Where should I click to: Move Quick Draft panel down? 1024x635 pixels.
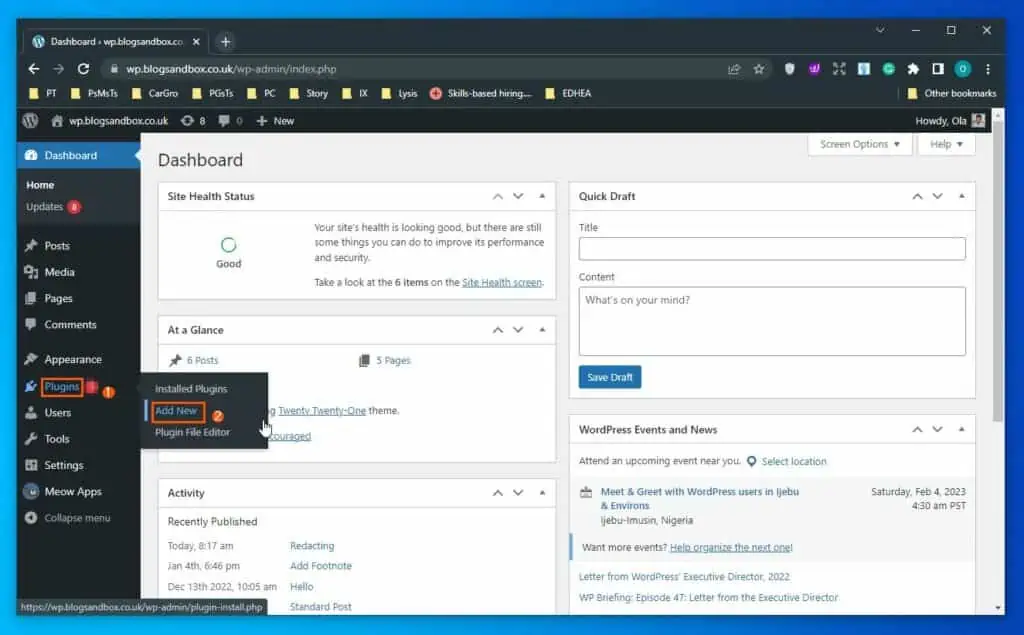[x=937, y=197]
